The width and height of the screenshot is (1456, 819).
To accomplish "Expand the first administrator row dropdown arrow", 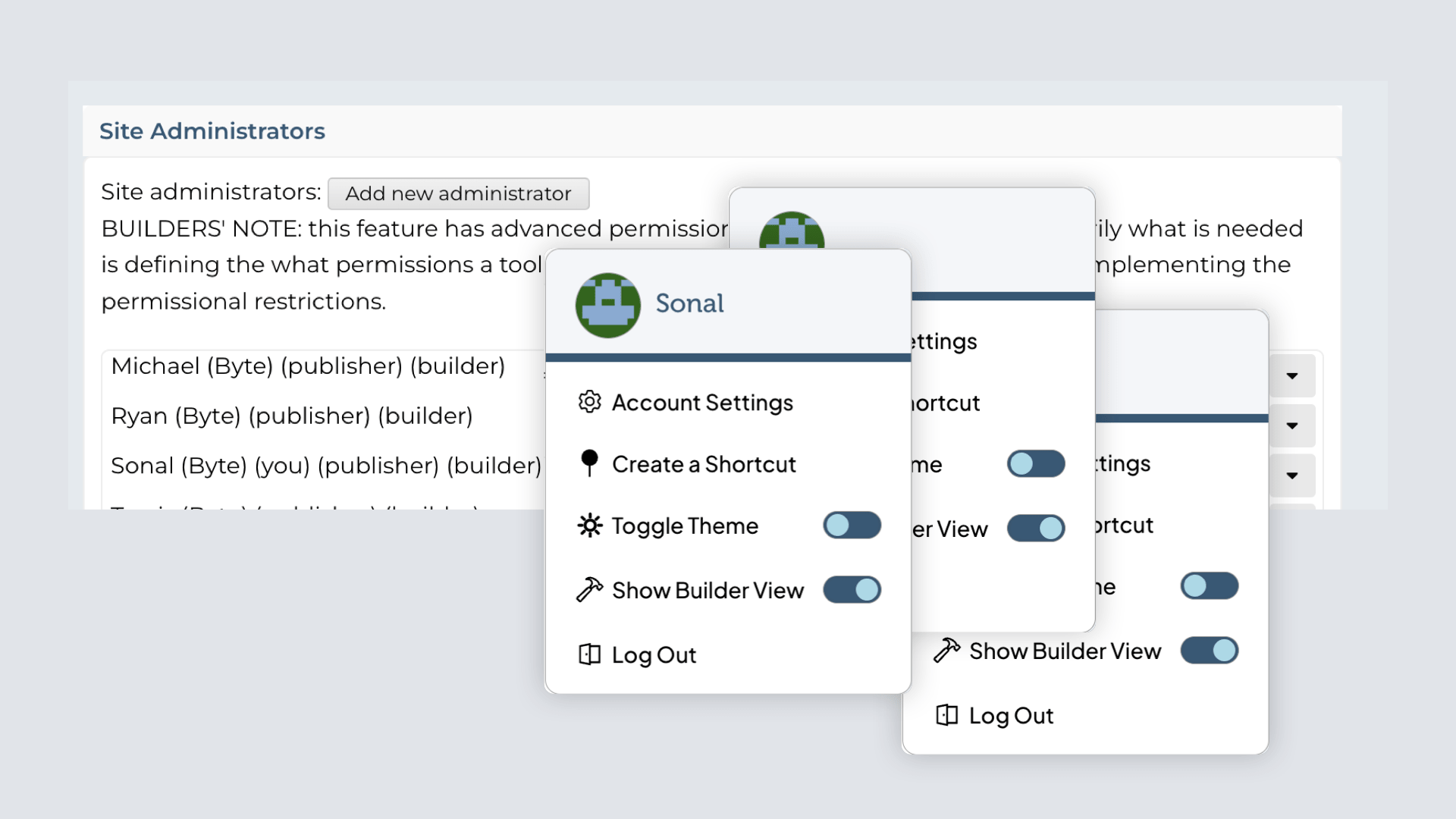I will tap(1292, 376).
